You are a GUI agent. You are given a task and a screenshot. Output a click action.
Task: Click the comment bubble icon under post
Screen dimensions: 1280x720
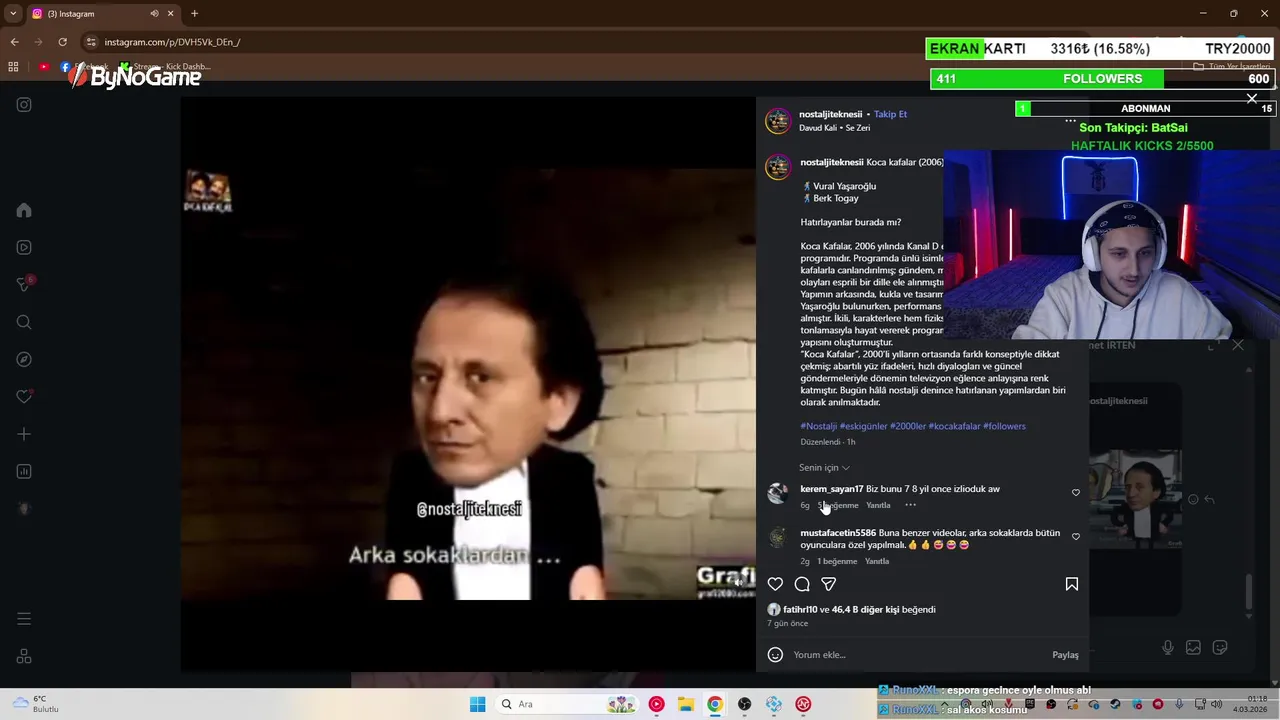pyautogui.click(x=802, y=584)
